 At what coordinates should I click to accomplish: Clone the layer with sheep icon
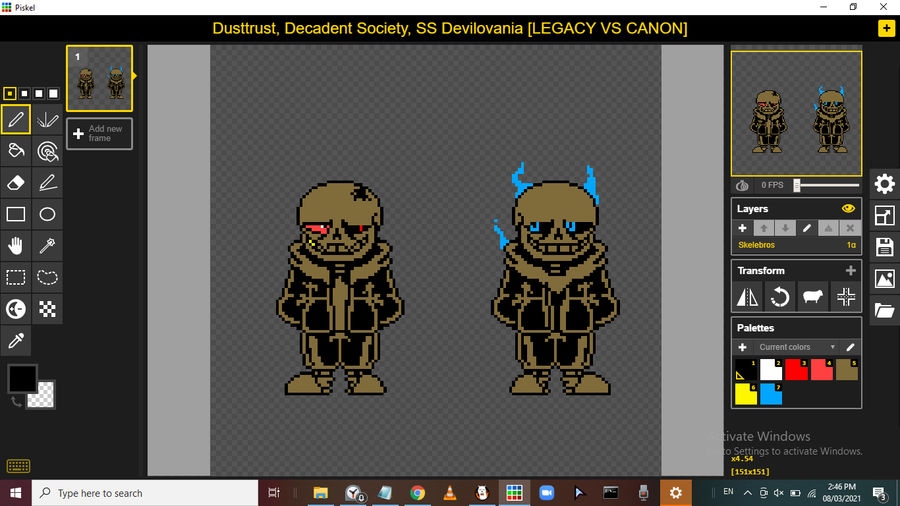point(813,297)
